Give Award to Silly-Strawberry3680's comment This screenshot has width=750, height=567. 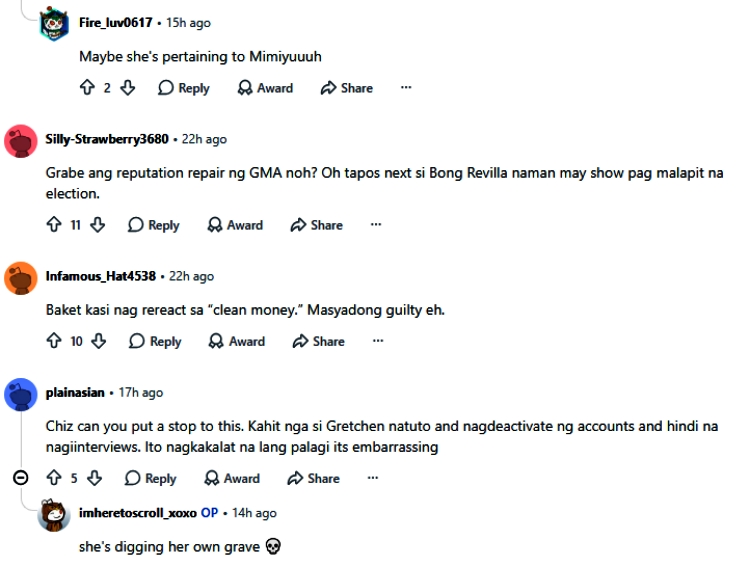tap(235, 225)
